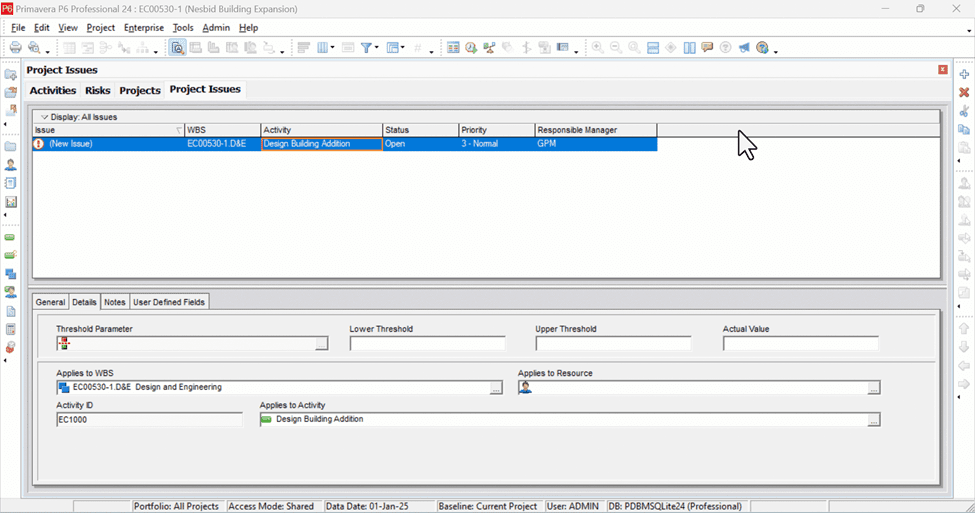The height and width of the screenshot is (513, 975).
Task: Click the Filter funnel icon
Action: pyautogui.click(x=367, y=48)
